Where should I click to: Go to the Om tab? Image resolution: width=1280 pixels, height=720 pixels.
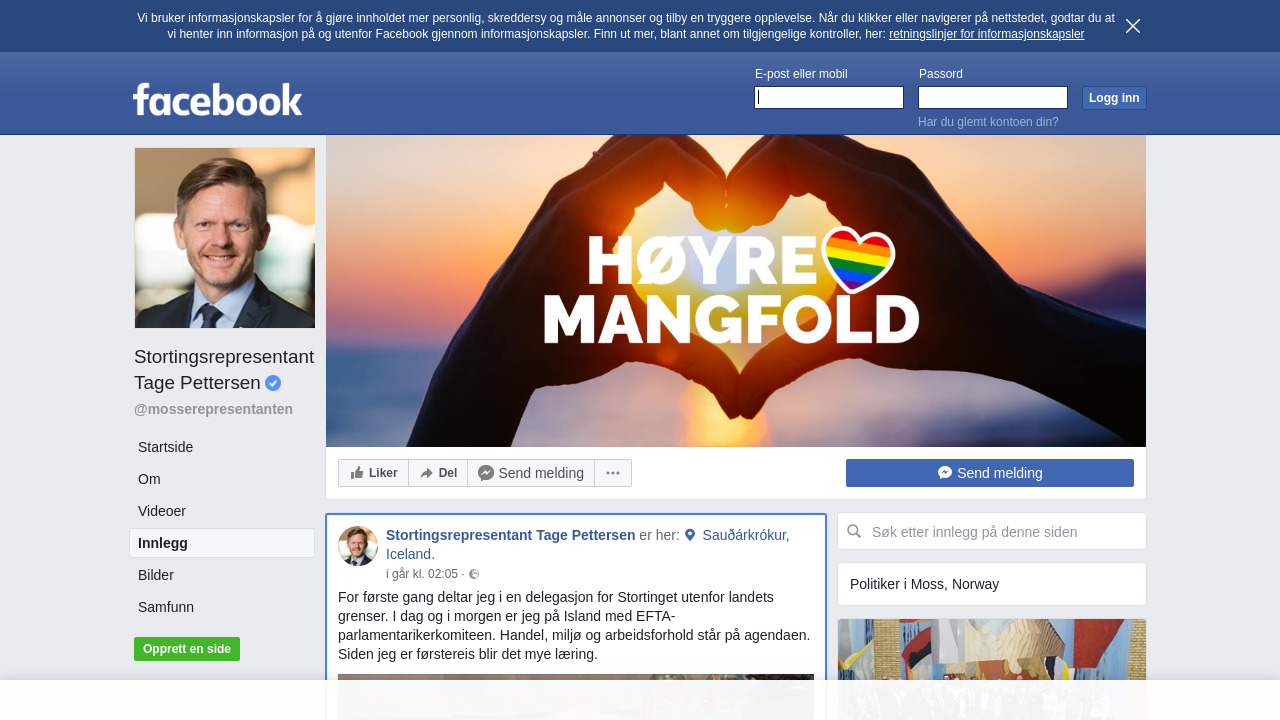click(149, 479)
